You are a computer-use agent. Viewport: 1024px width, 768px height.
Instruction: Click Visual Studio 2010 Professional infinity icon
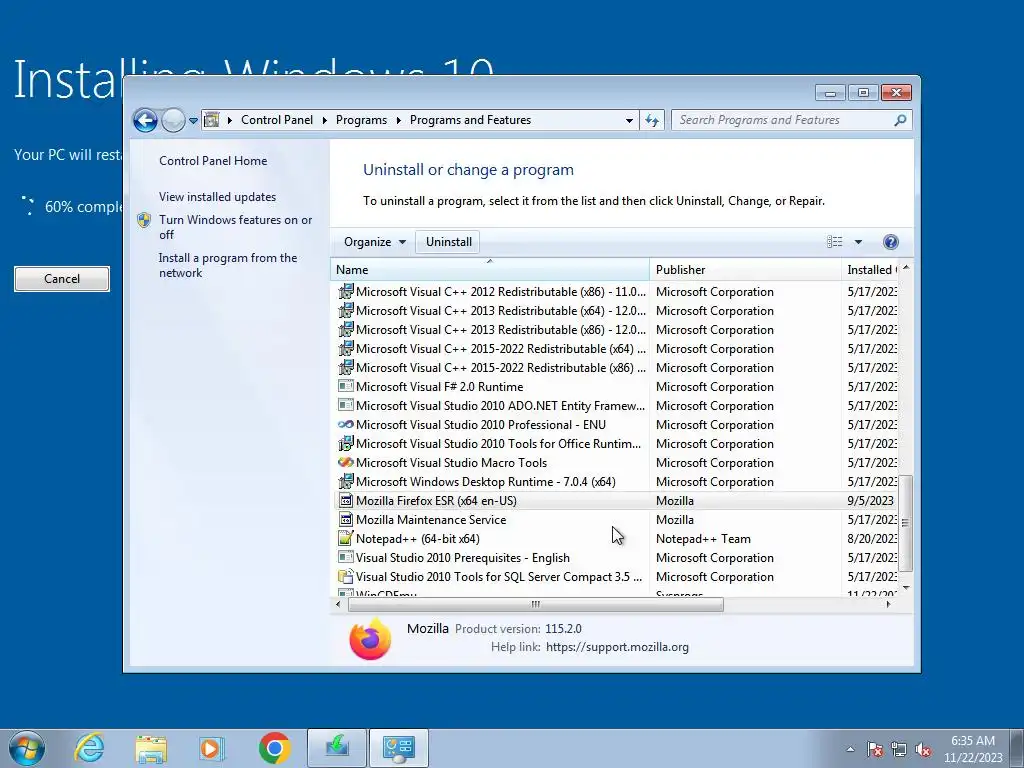tap(345, 424)
